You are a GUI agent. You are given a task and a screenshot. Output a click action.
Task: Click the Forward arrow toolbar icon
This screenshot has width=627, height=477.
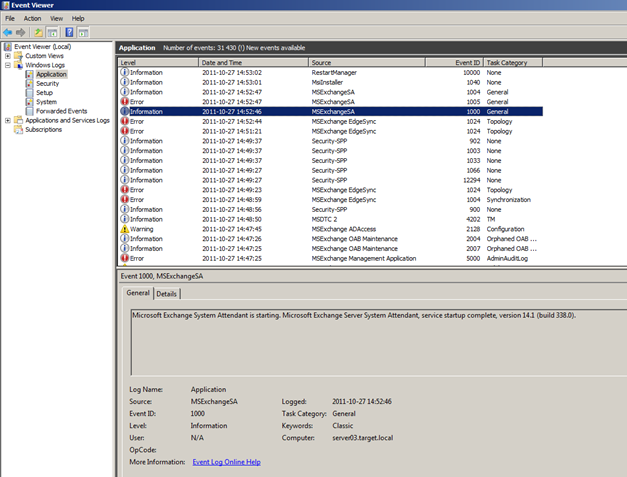[x=20, y=32]
